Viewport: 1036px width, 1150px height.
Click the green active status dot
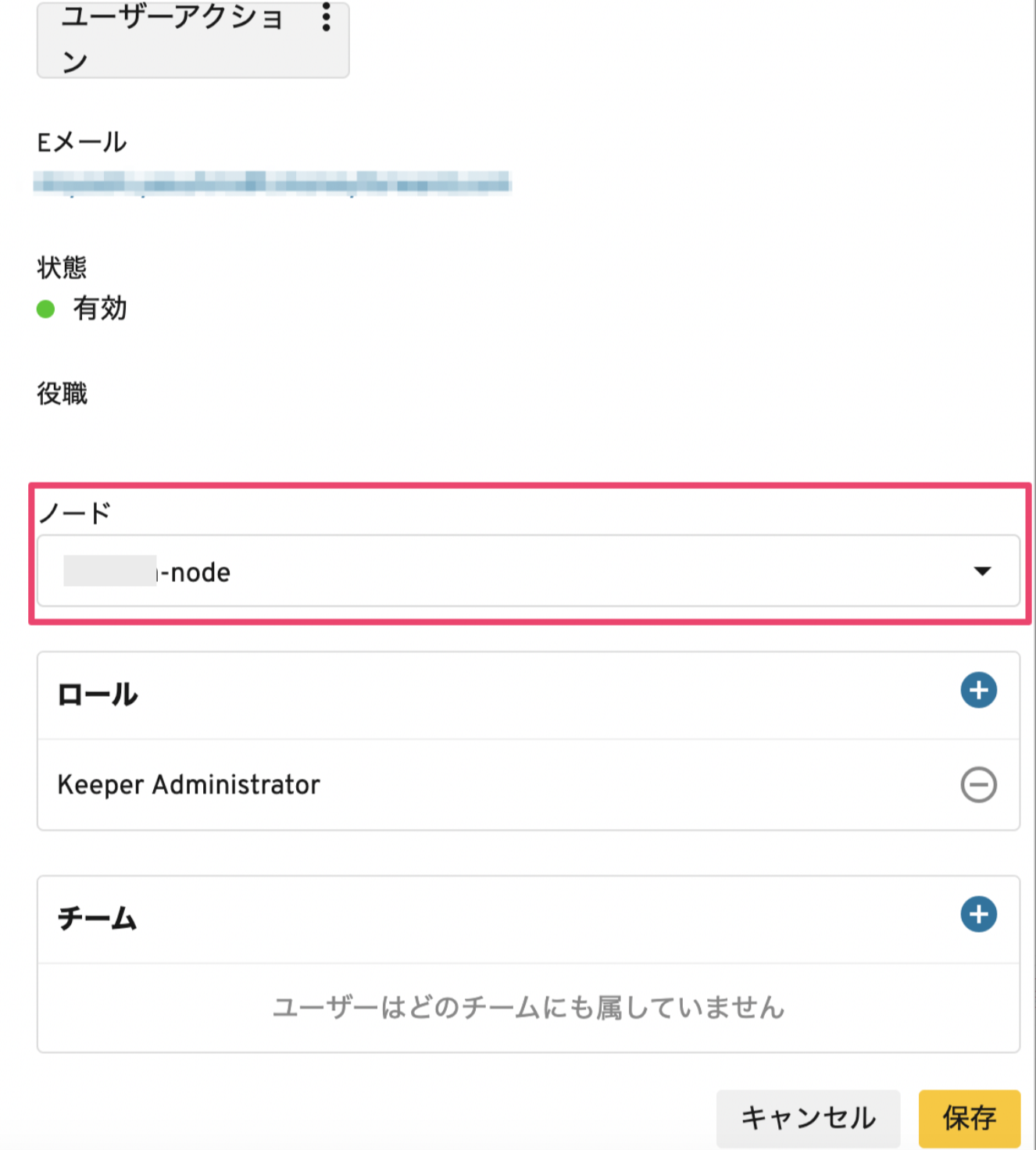point(45,309)
